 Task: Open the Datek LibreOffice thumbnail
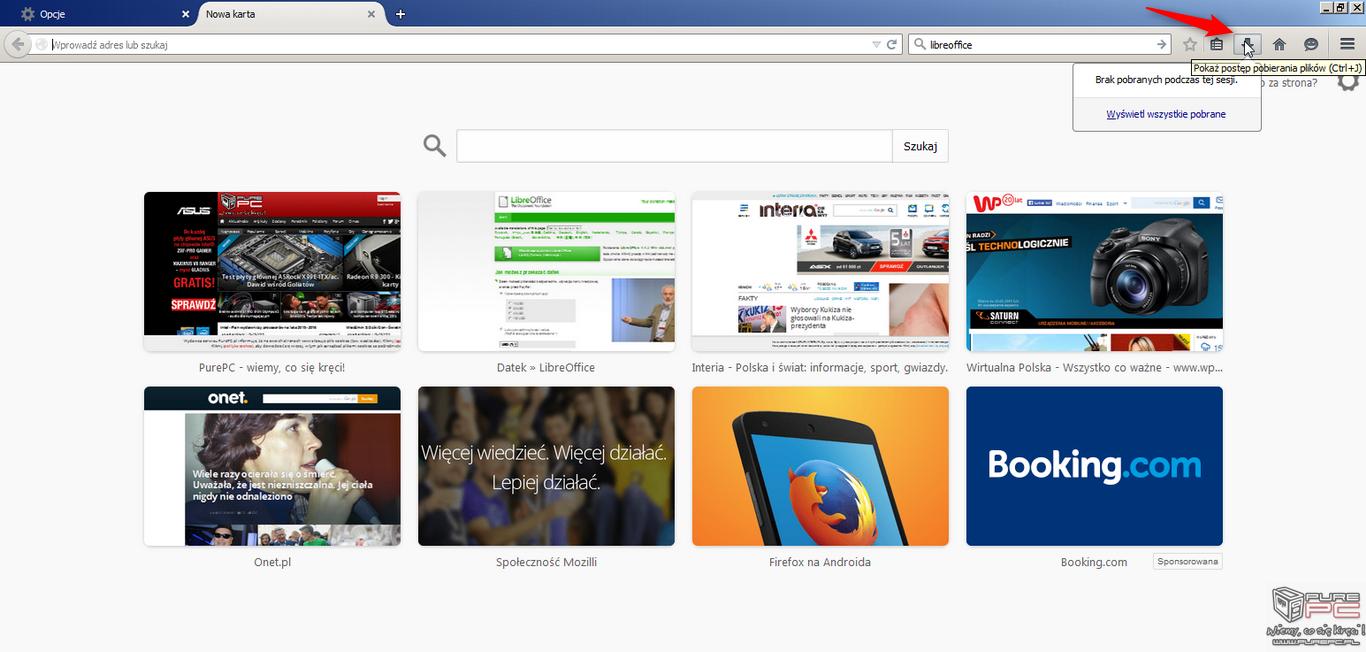coord(546,271)
